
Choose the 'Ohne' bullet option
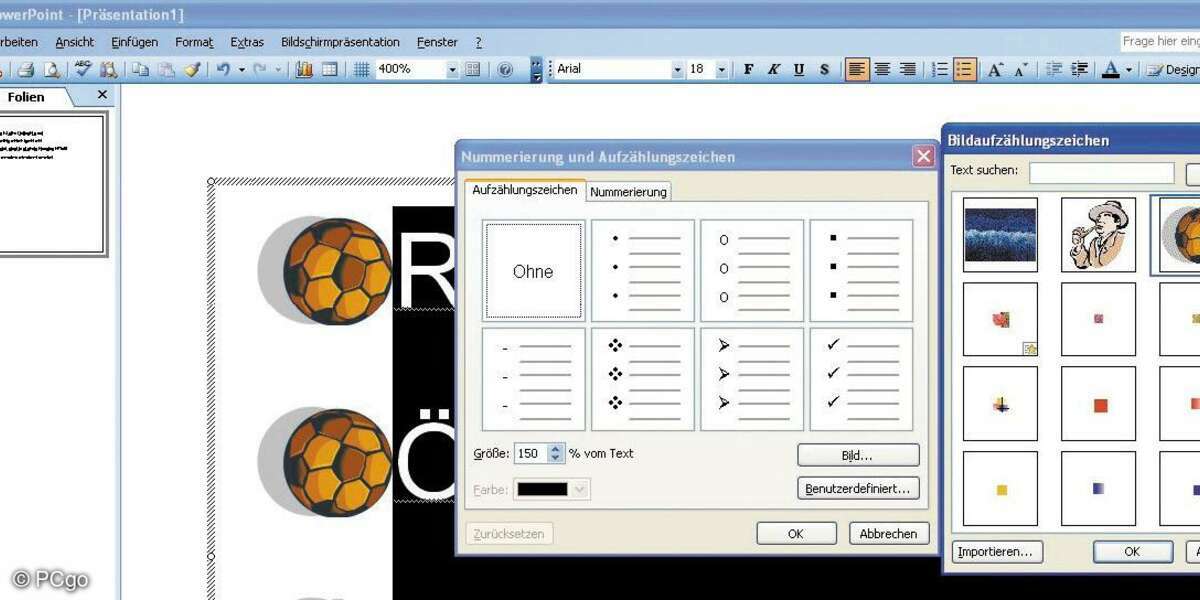pos(532,270)
